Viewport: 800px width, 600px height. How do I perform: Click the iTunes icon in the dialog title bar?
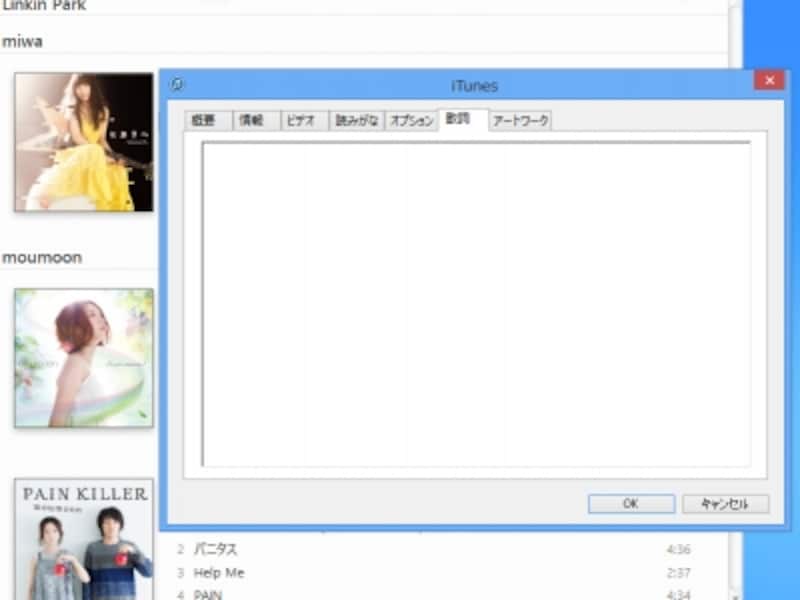[177, 84]
